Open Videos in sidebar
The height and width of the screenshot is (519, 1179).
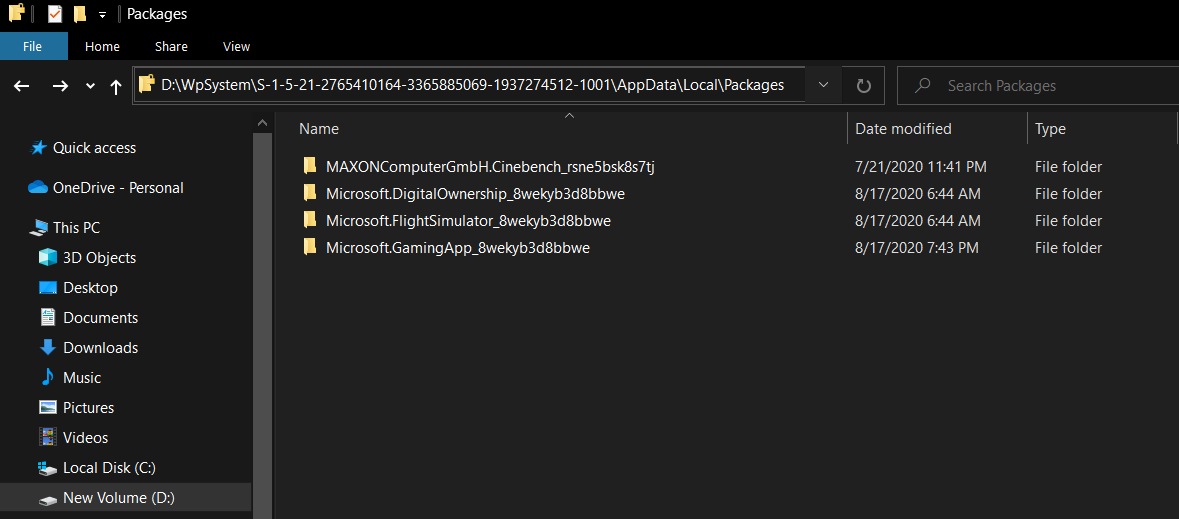(x=86, y=438)
